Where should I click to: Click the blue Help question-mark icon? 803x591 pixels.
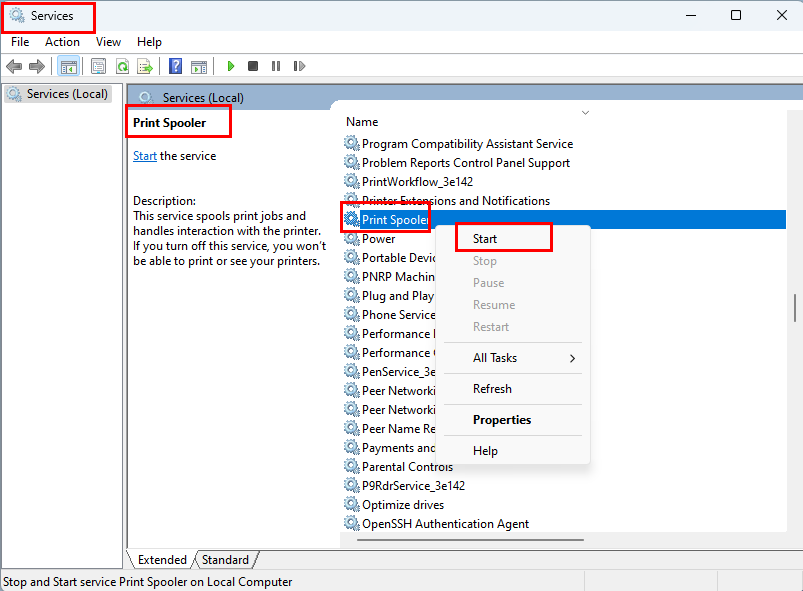(x=175, y=66)
